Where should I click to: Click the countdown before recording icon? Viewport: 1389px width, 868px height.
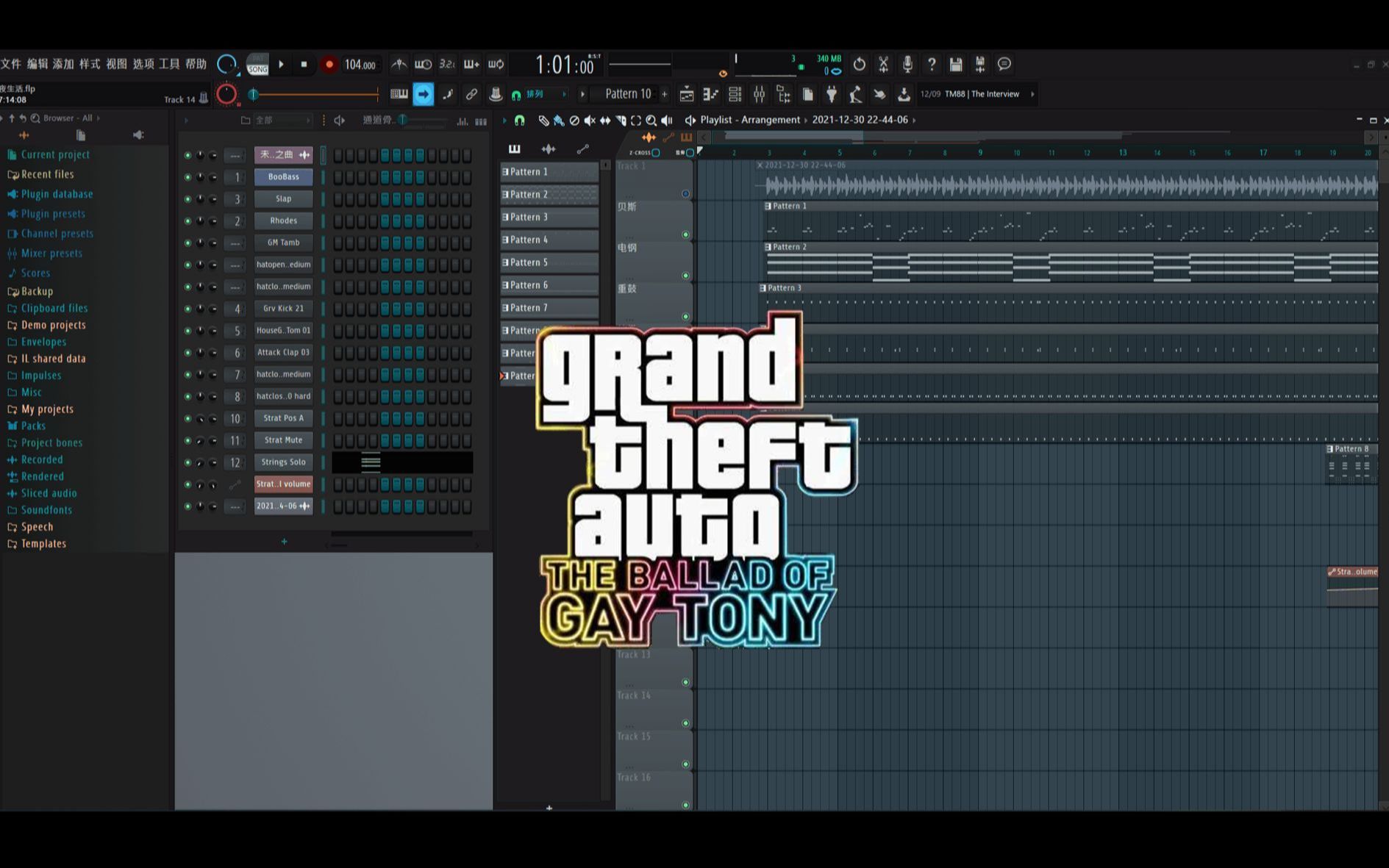[x=447, y=65]
